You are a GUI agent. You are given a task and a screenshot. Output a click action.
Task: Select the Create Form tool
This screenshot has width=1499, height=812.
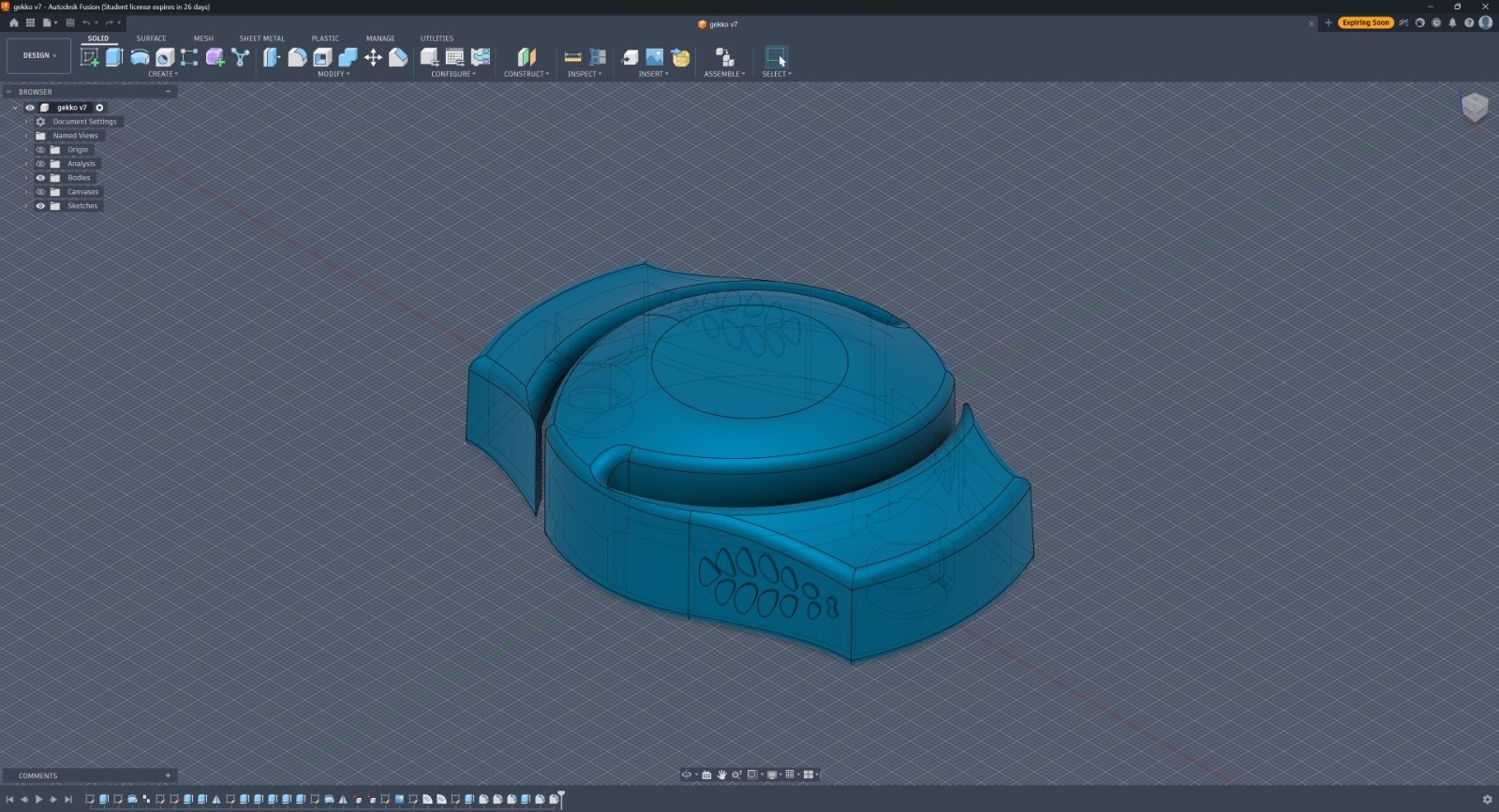click(215, 57)
